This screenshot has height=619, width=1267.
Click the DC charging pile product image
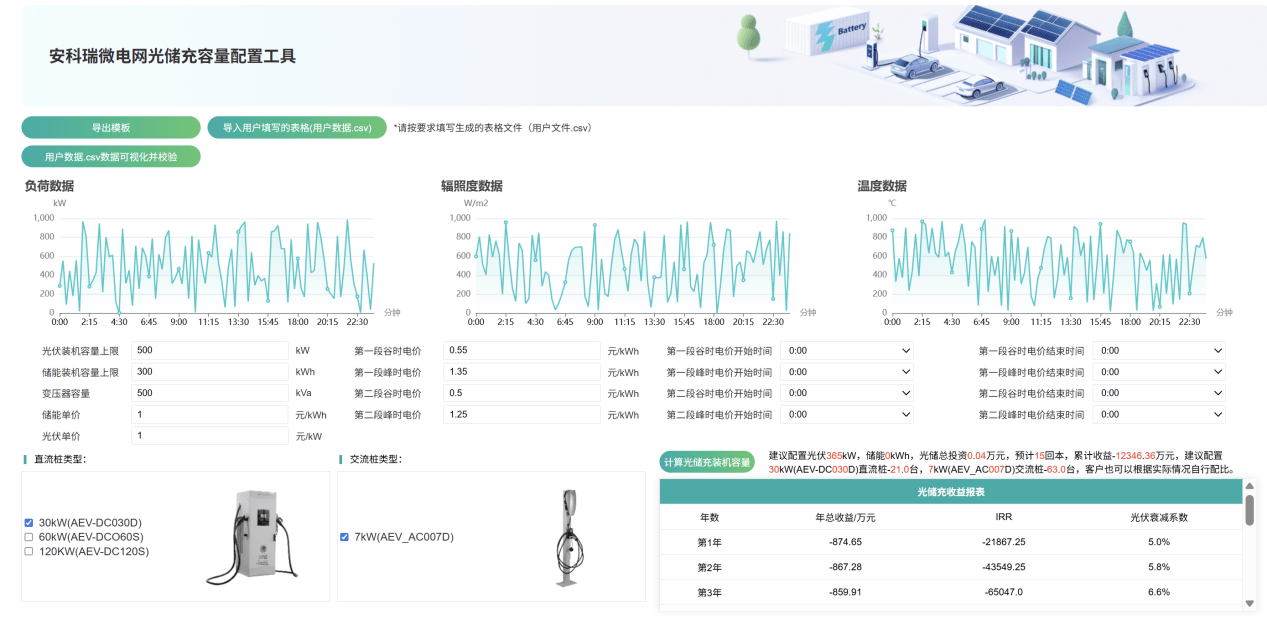254,537
